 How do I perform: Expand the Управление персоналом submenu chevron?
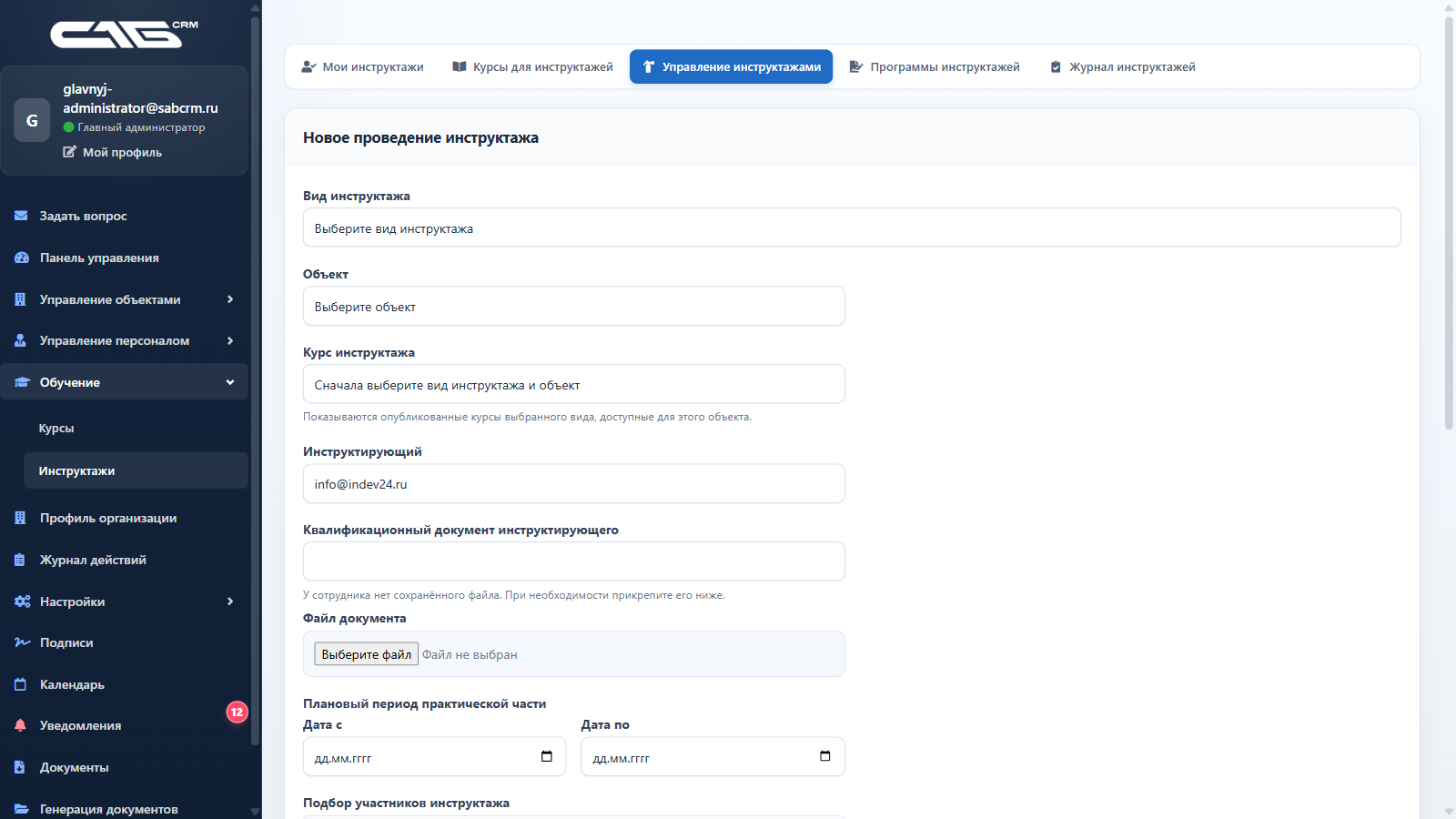(x=230, y=340)
